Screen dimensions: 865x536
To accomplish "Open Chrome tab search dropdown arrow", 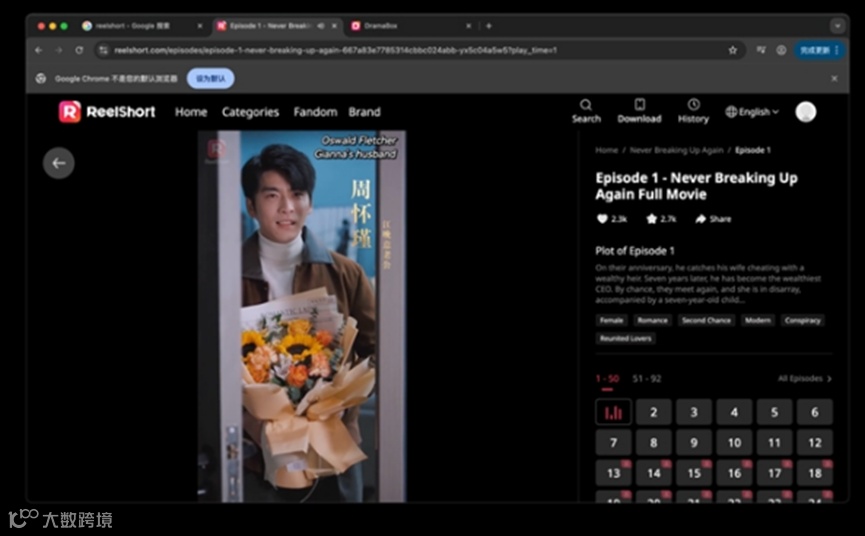I will click(x=837, y=26).
